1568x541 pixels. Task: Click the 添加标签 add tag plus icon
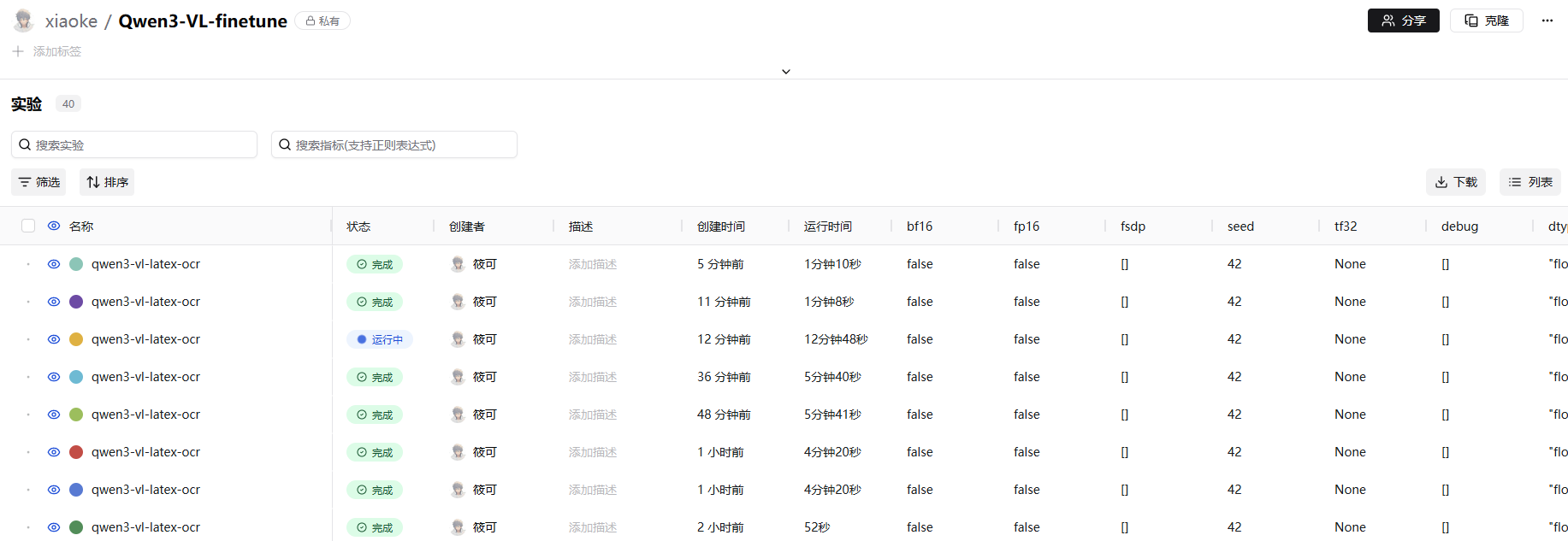18,51
